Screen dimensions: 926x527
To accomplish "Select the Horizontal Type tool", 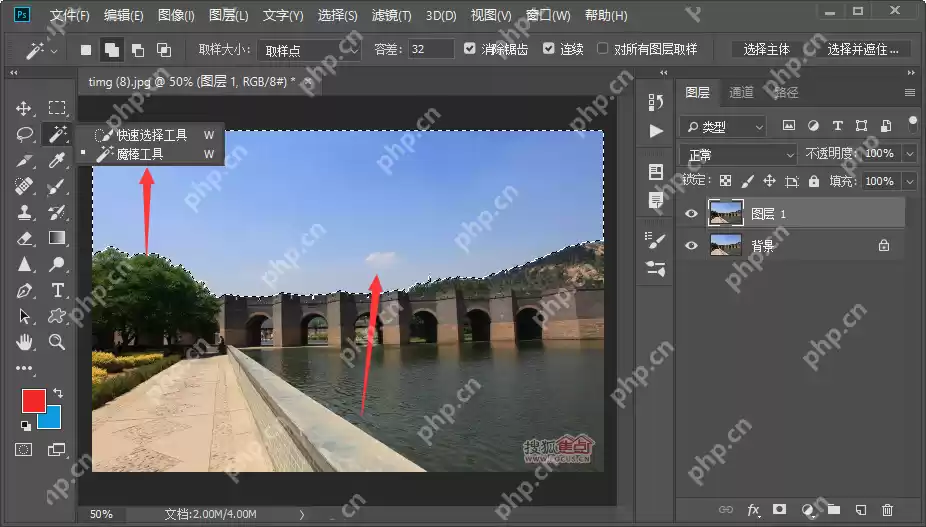I will pos(57,290).
